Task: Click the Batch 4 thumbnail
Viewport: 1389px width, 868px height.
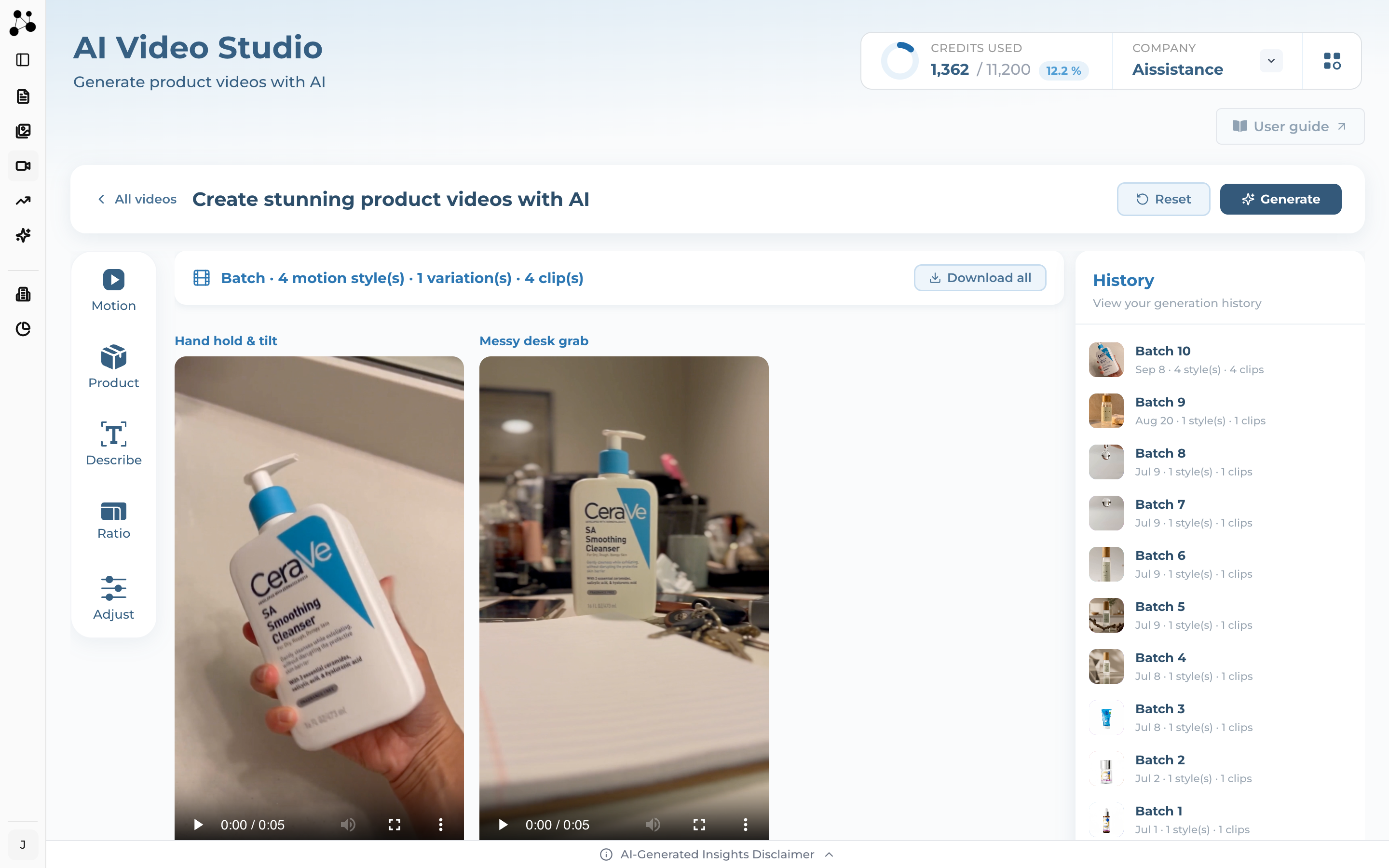Action: (1106, 666)
